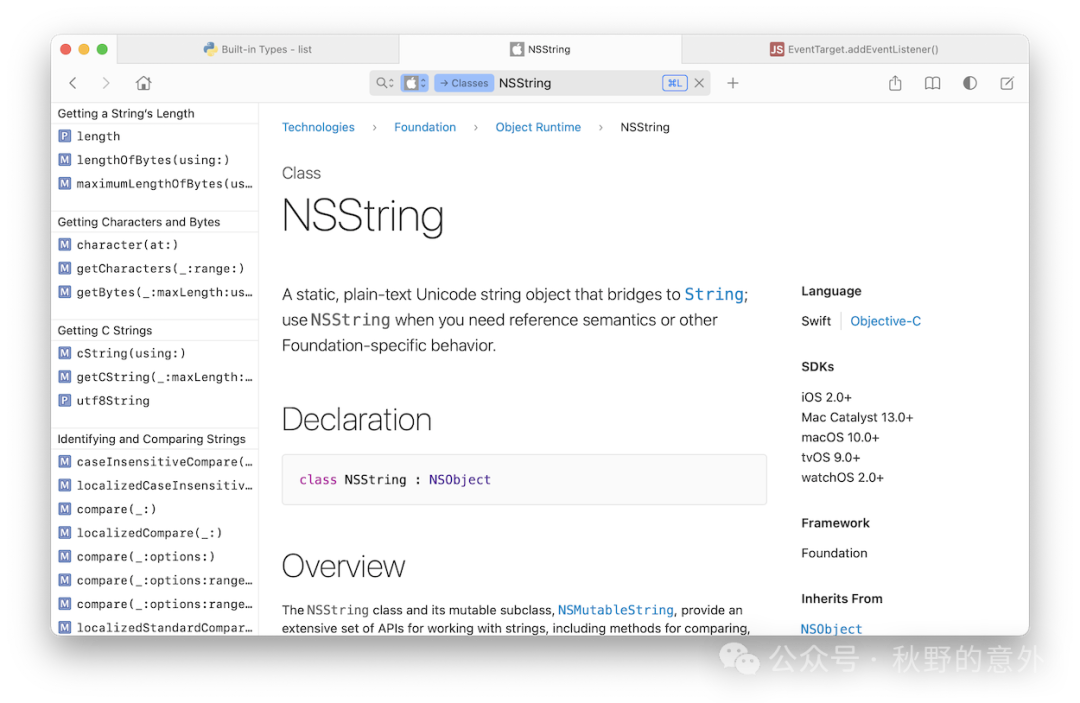The image size is (1080, 703).
Task: Open NSMutableString link in Overview
Action: point(615,610)
